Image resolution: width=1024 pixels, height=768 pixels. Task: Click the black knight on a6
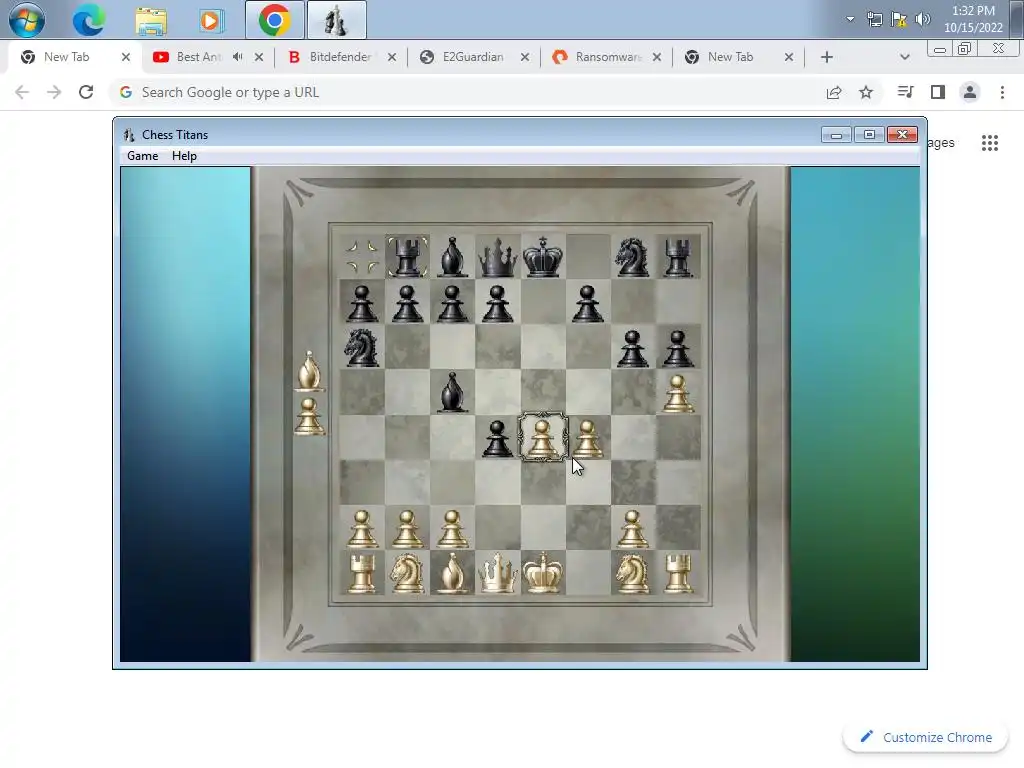pyautogui.click(x=362, y=347)
